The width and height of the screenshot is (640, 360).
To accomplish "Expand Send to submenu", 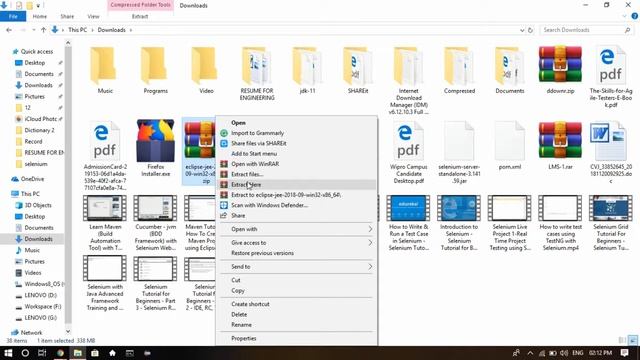I will pyautogui.click(x=296, y=267).
